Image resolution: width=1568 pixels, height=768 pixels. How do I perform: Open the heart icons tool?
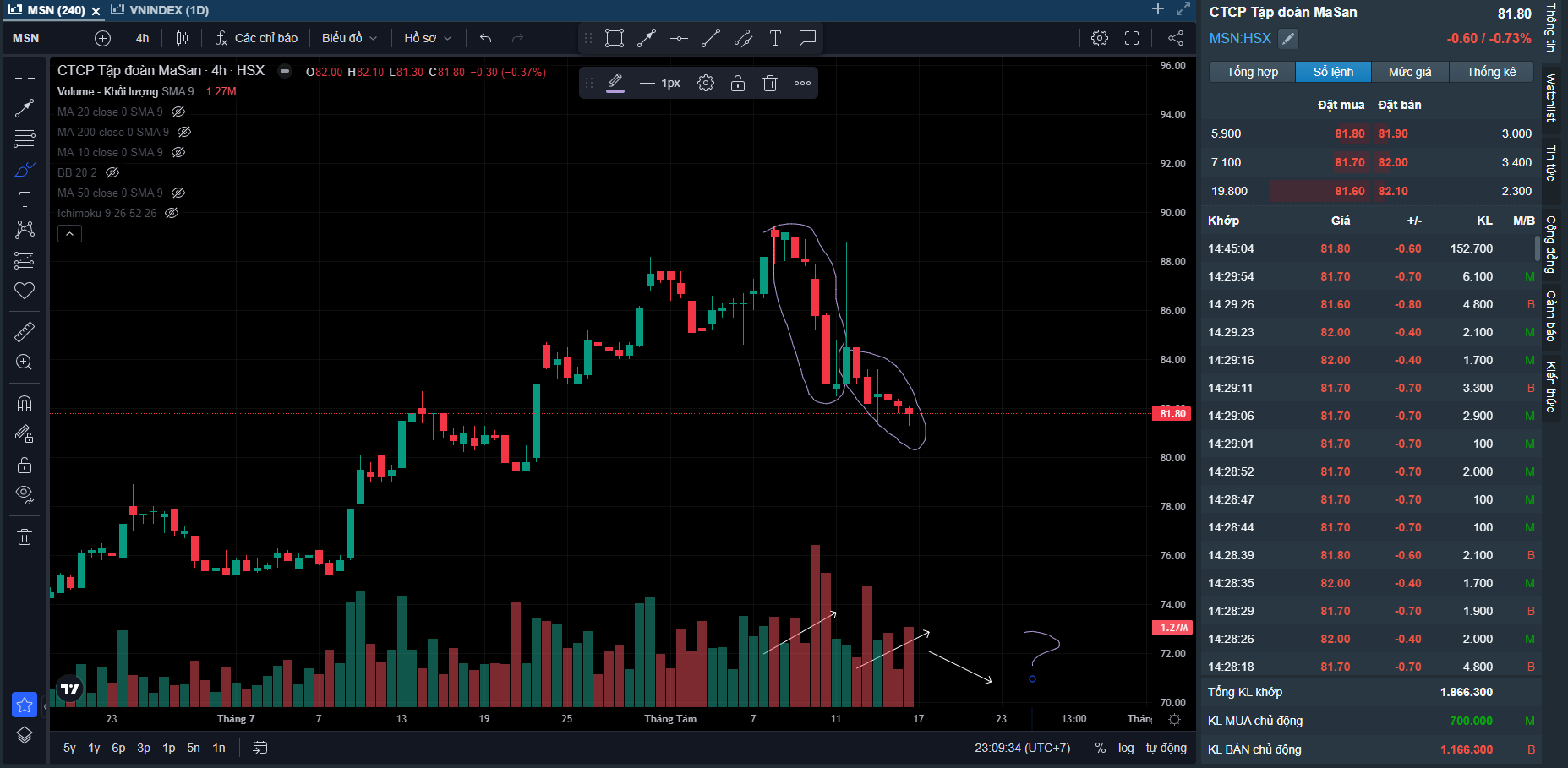25,291
